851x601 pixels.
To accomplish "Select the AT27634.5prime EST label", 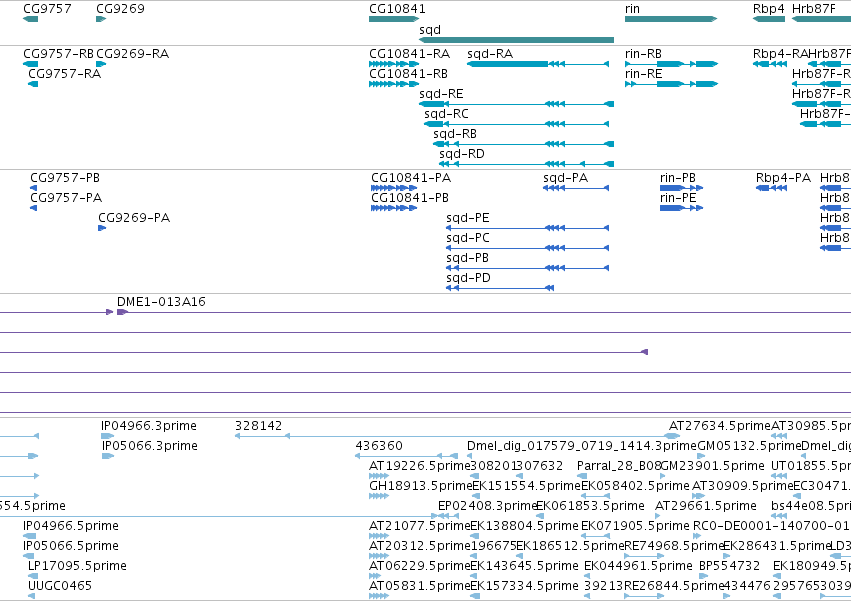I will [x=720, y=426].
